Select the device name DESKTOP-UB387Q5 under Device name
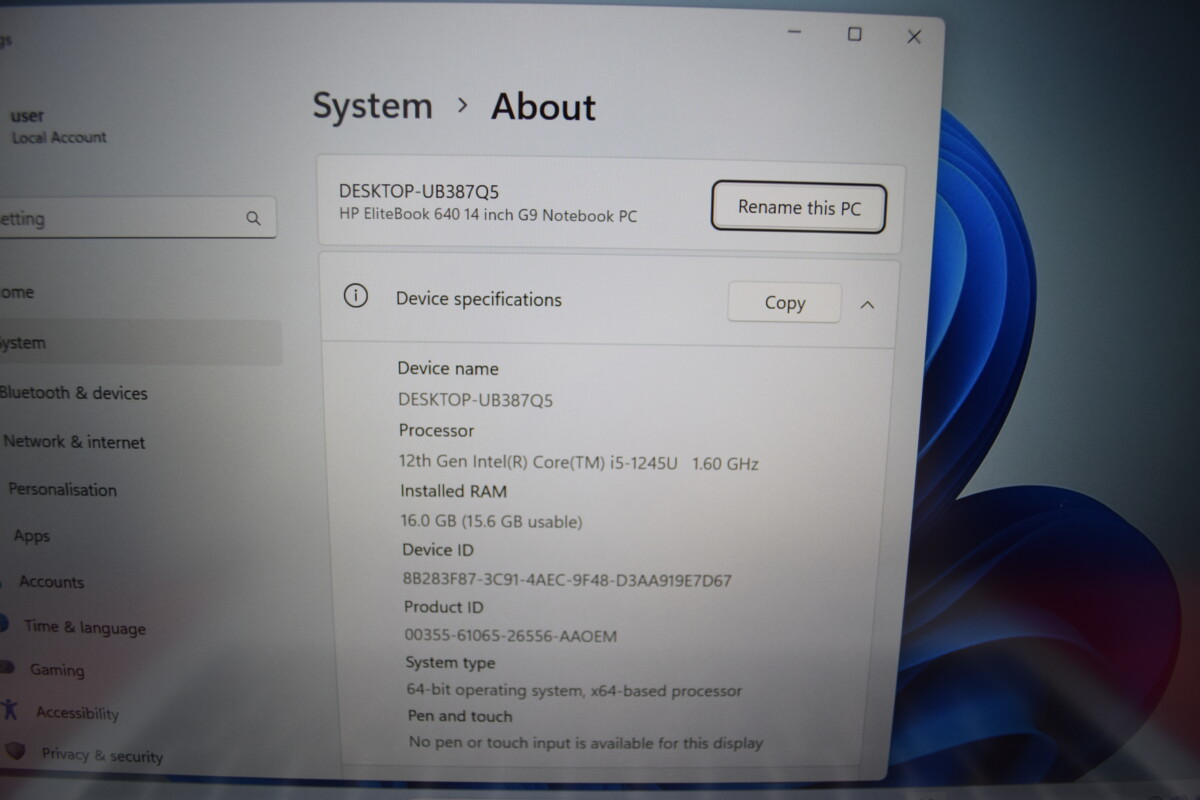Screen dimensions: 1200x800 [x=476, y=400]
